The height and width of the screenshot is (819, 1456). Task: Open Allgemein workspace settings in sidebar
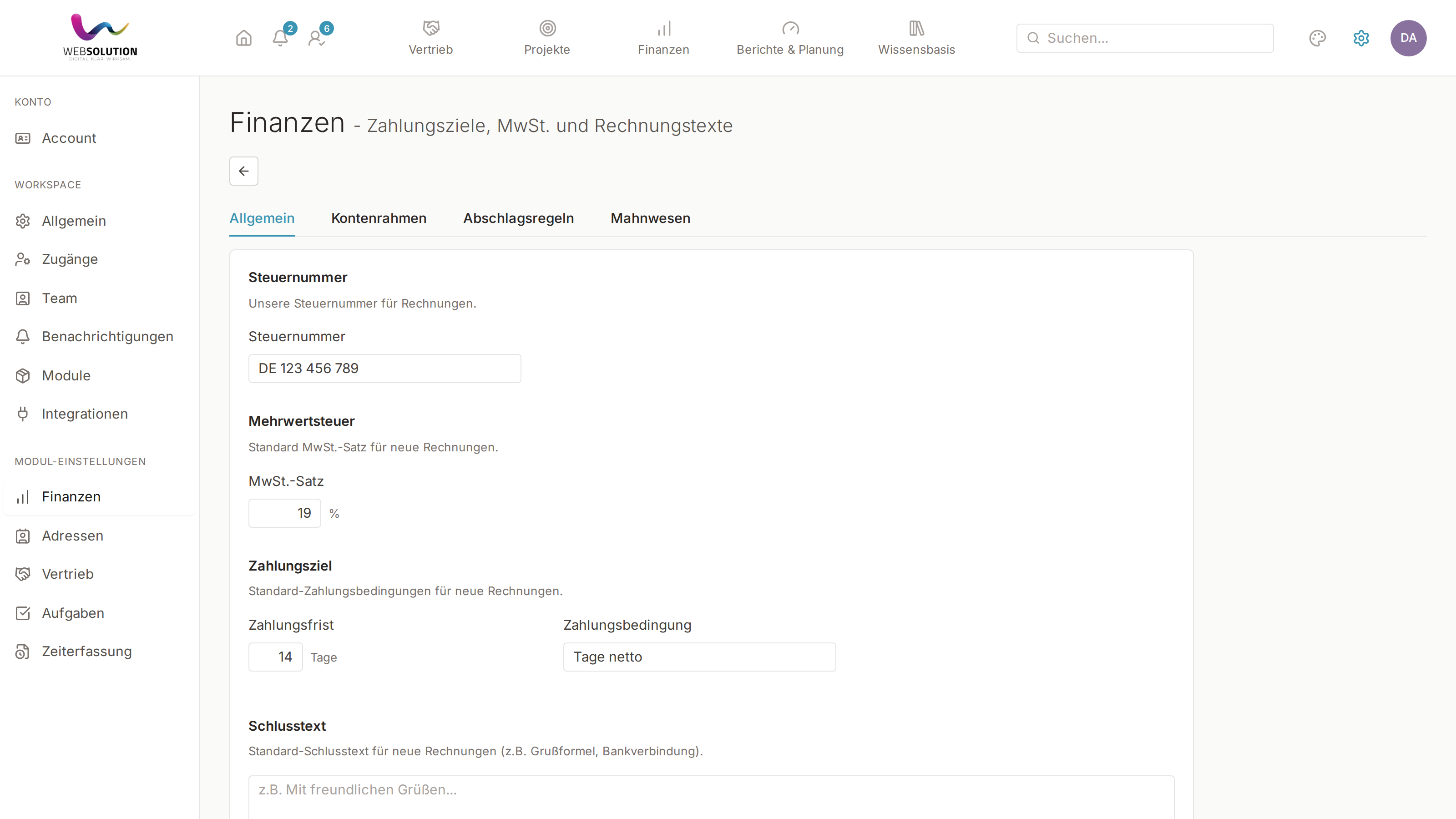click(x=100, y=221)
